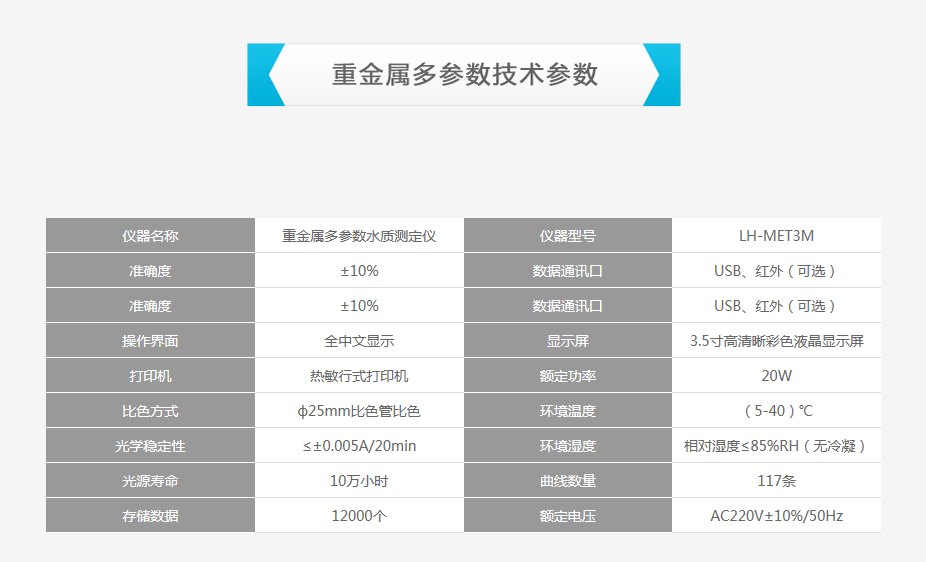926x562 pixels.
Task: Click the 仪器型号 label cell
Action: tap(568, 236)
